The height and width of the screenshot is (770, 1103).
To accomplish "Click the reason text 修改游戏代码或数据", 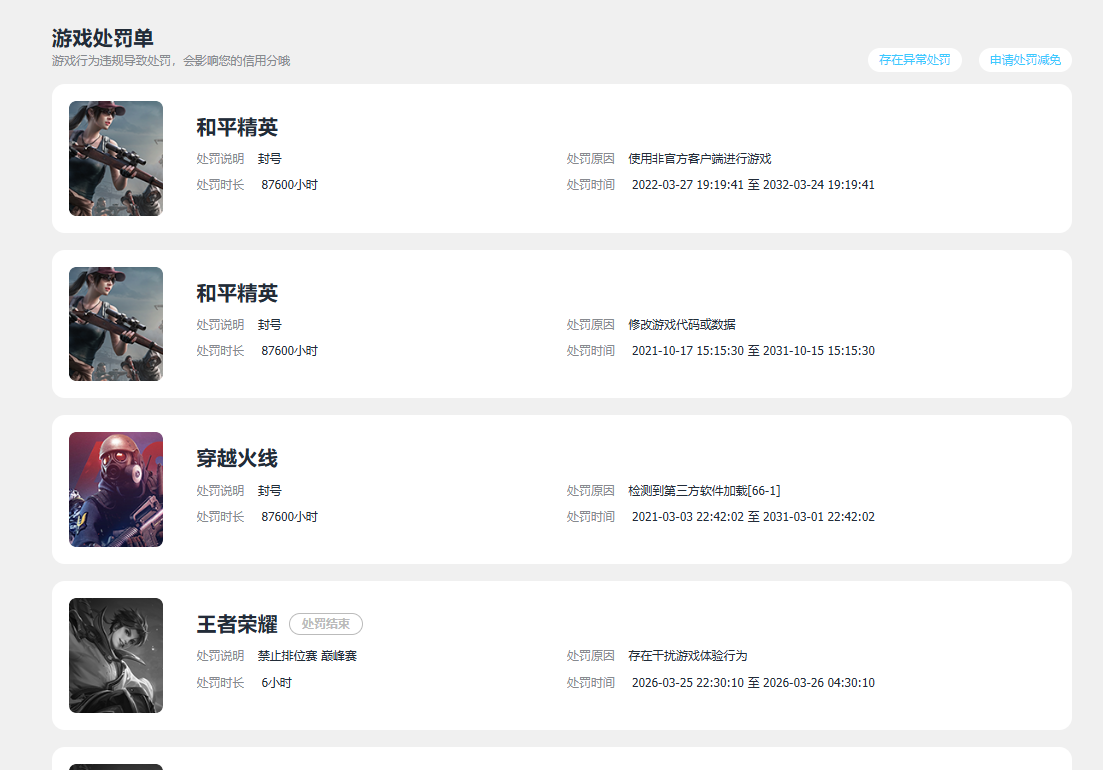I will 682,325.
